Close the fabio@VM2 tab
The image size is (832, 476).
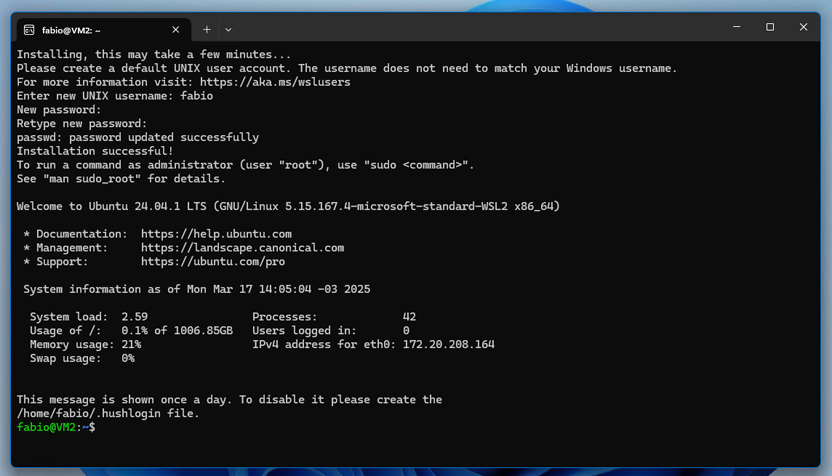point(176,30)
